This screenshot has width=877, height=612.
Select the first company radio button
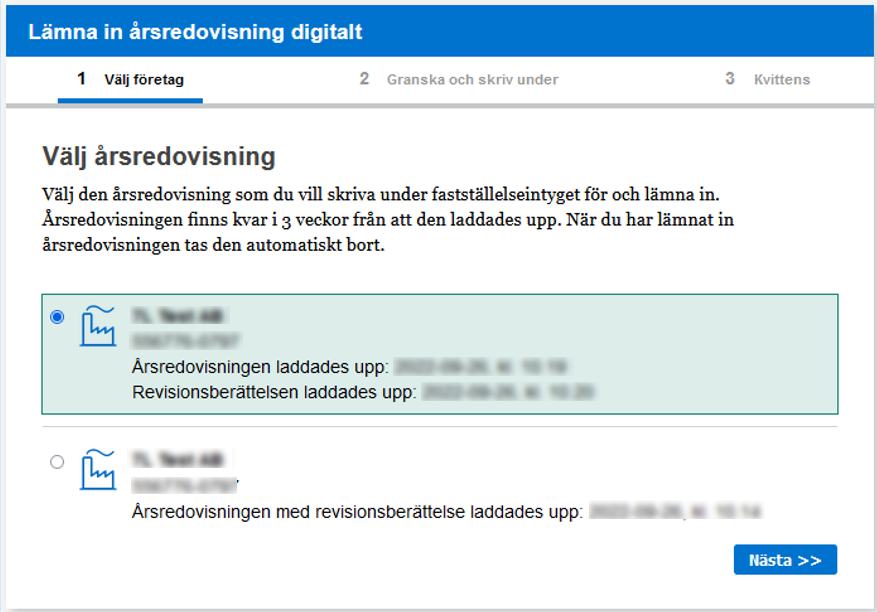57,317
